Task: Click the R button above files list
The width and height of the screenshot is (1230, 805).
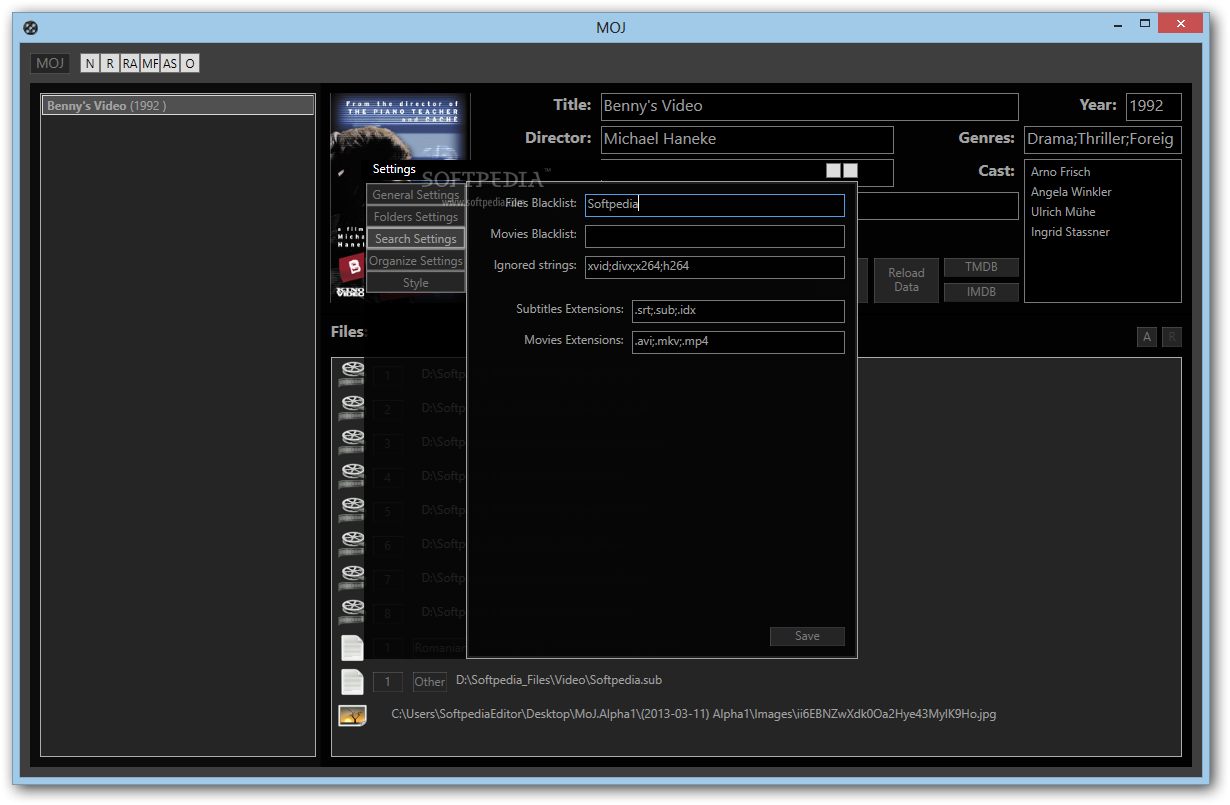Action: 1172,337
